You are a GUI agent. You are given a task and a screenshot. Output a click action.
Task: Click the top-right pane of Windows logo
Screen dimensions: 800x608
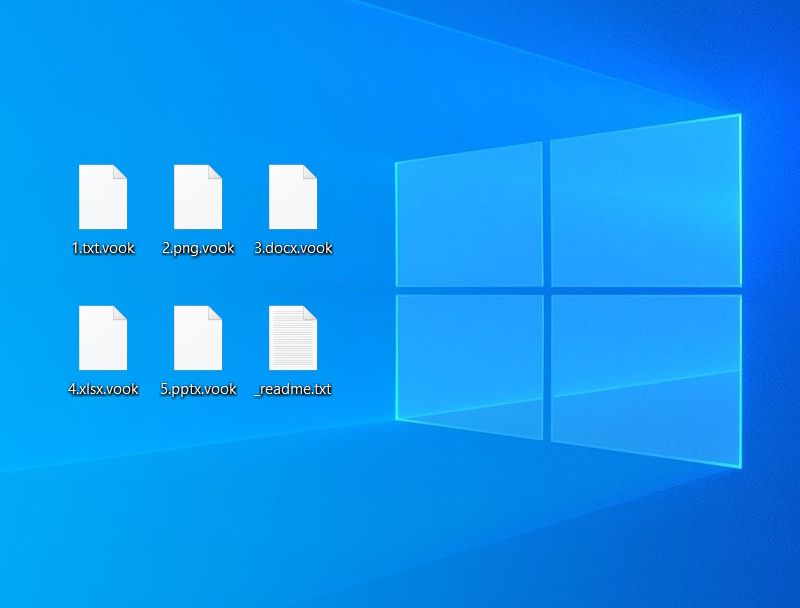645,203
